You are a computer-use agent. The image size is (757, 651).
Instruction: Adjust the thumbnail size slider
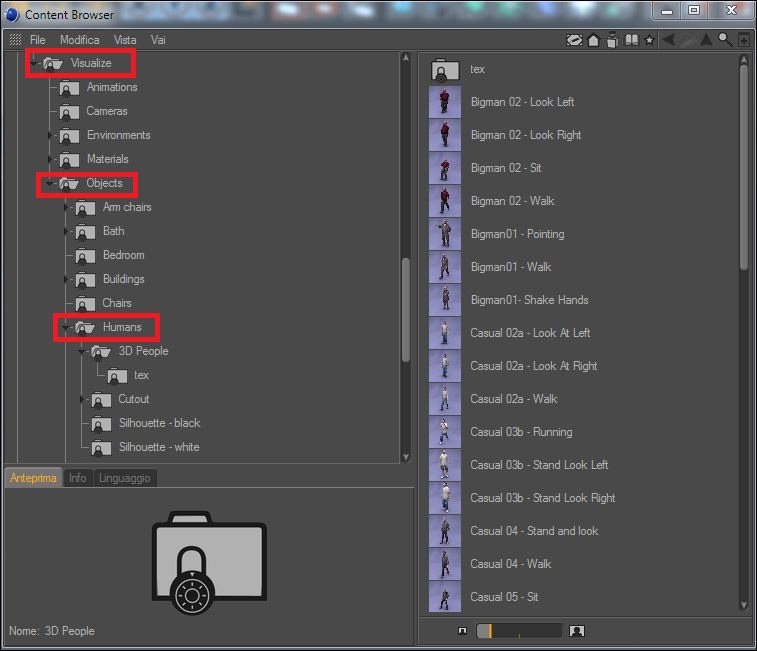tap(519, 631)
